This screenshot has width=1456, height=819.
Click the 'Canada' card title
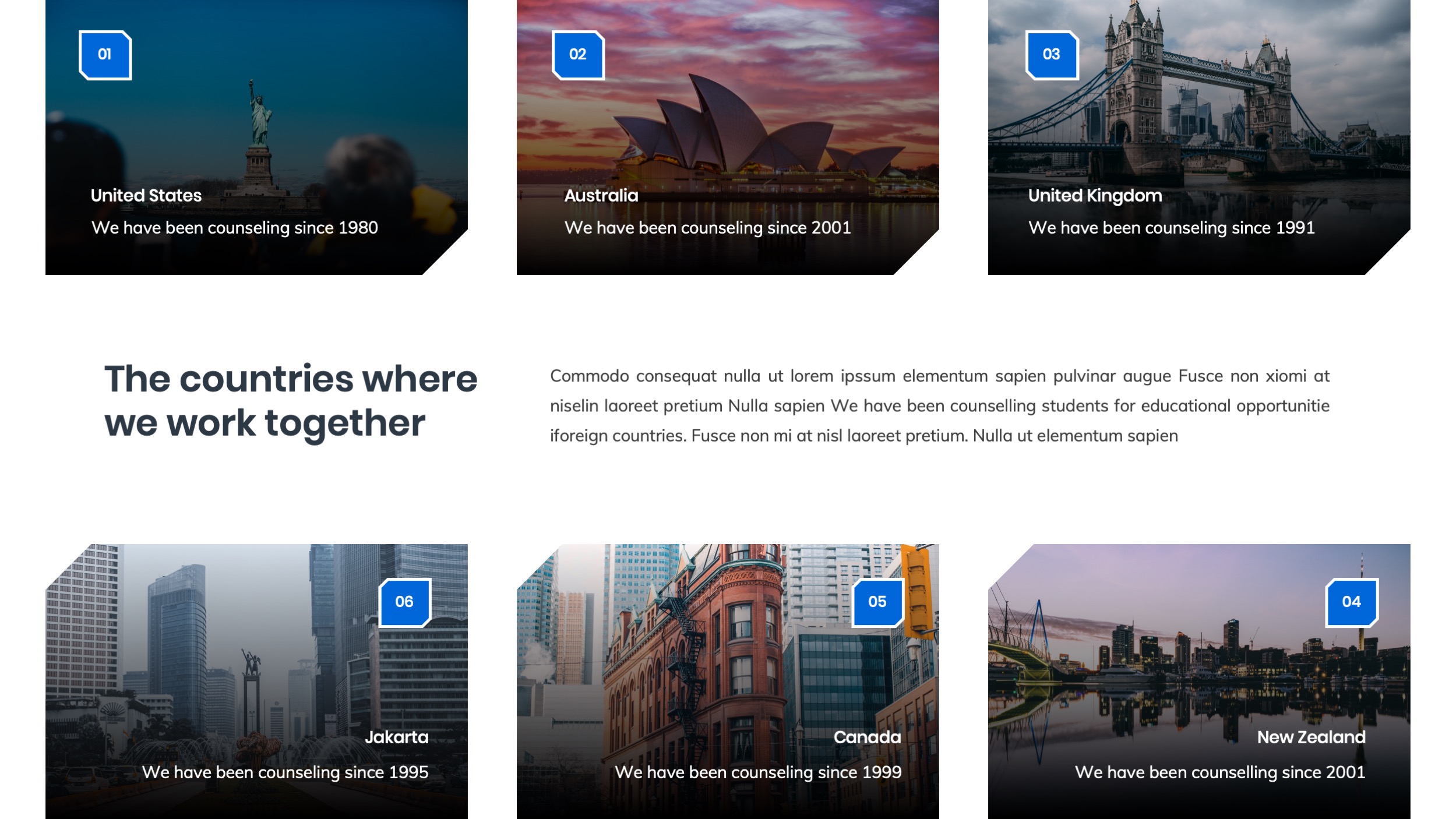pos(868,737)
